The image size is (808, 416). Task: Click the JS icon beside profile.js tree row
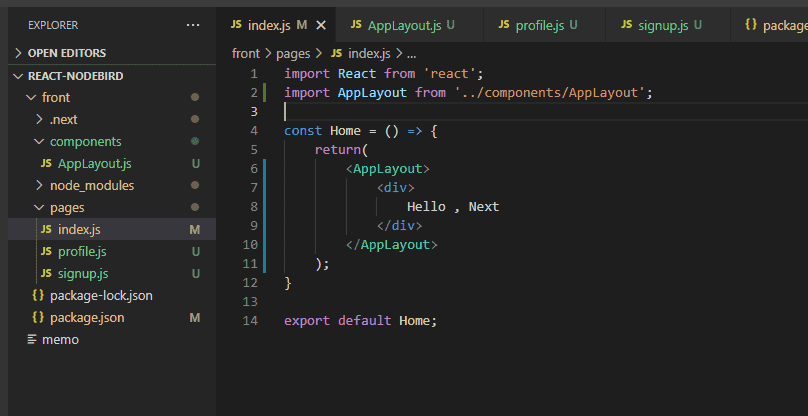click(x=46, y=252)
